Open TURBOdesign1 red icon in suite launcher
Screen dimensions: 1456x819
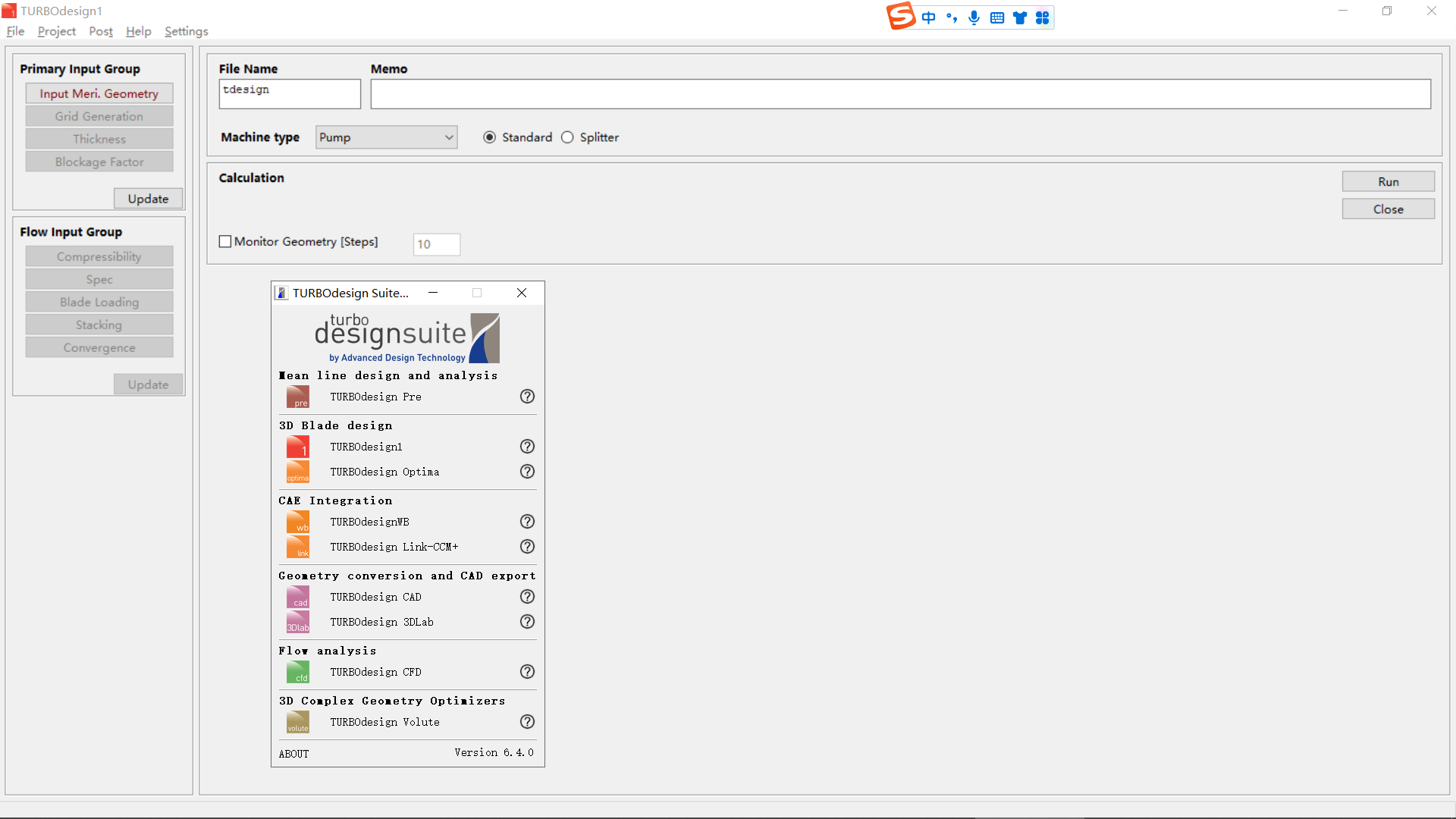point(298,447)
